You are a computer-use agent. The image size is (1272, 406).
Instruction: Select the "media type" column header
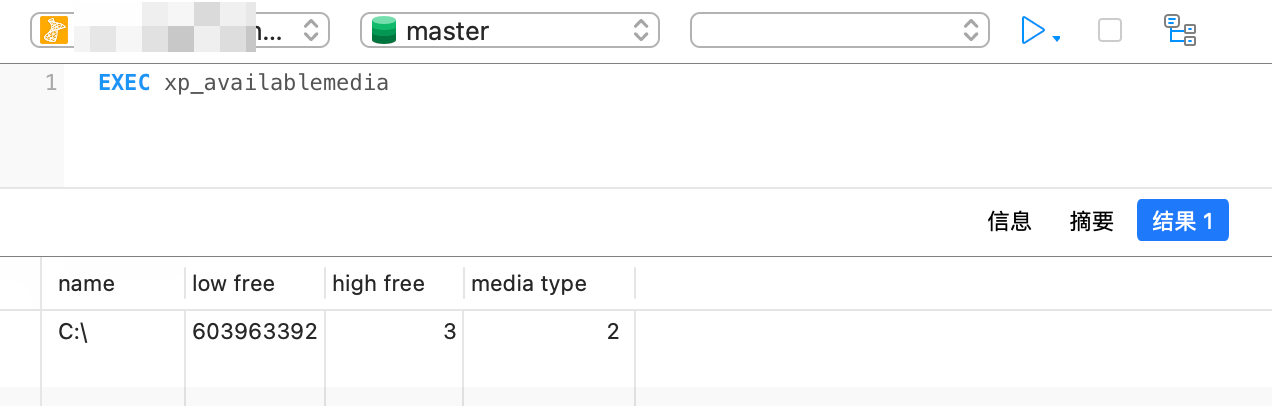[529, 283]
